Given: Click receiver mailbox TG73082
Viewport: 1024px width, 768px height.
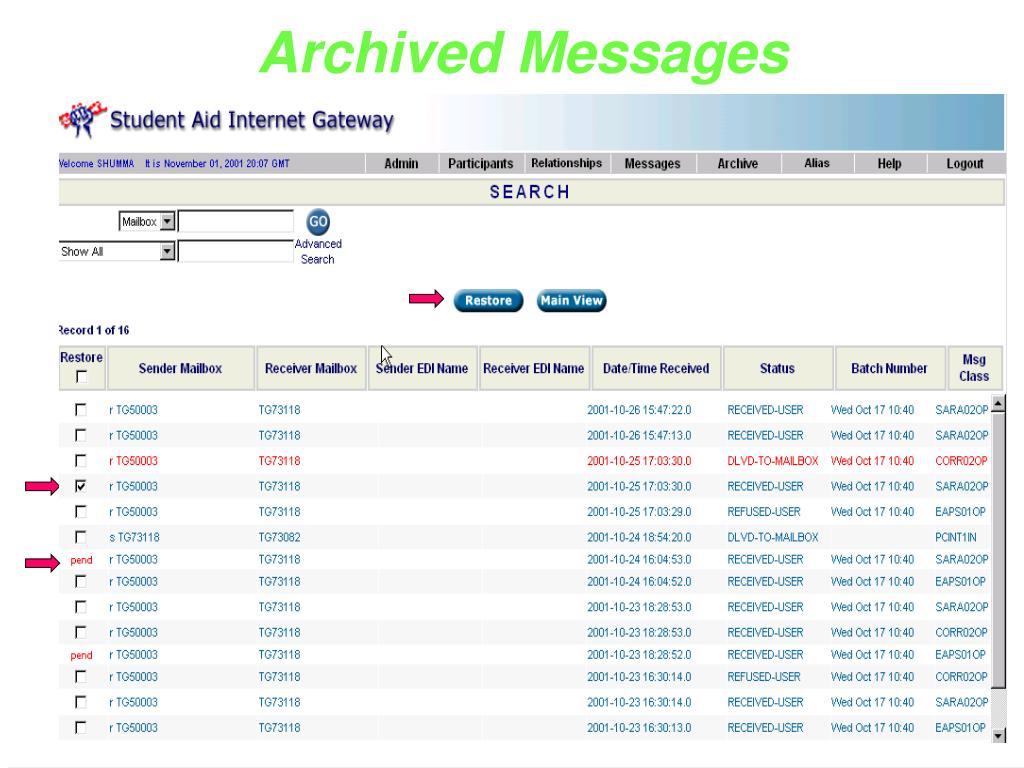Looking at the screenshot, I should [x=280, y=537].
